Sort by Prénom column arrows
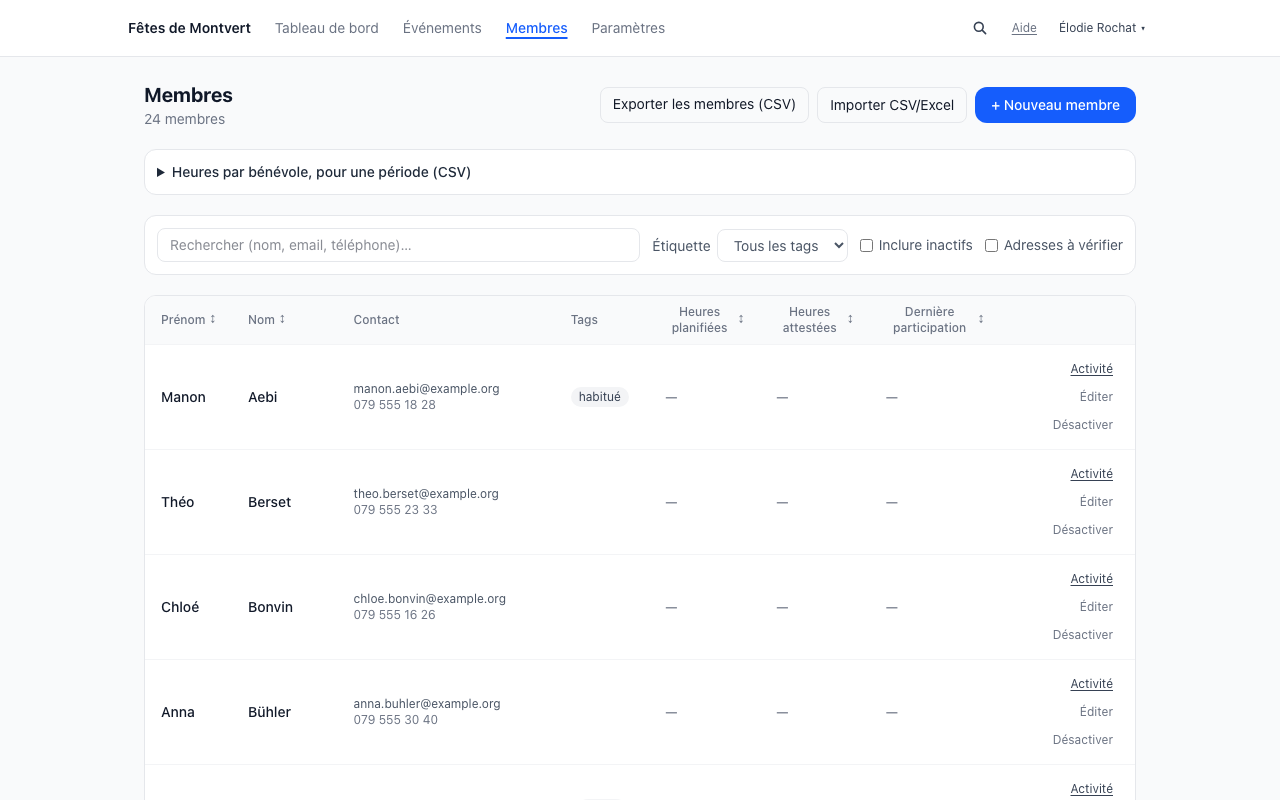 [213, 320]
